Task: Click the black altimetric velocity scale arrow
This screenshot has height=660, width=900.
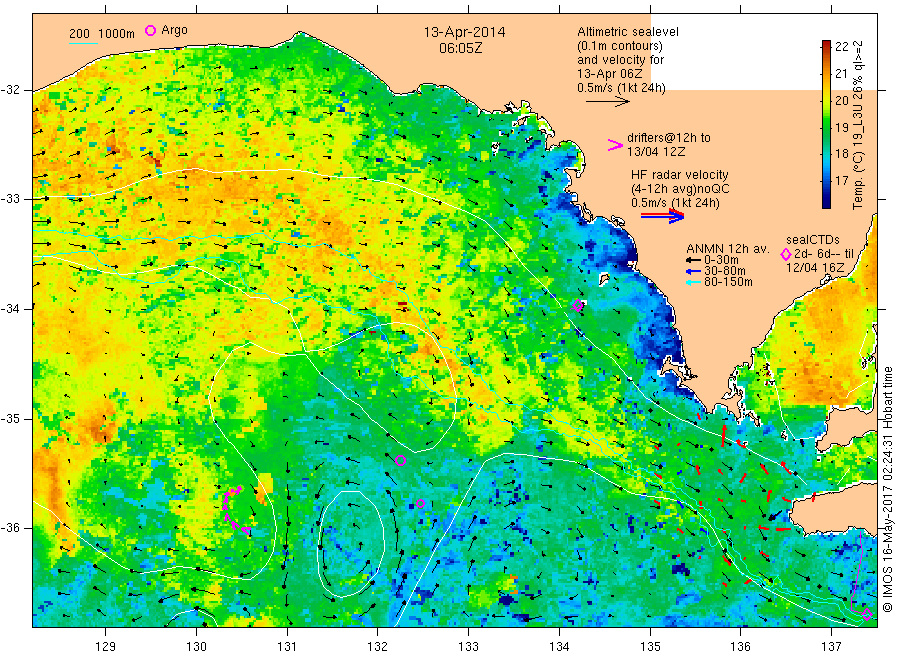Action: click(608, 102)
